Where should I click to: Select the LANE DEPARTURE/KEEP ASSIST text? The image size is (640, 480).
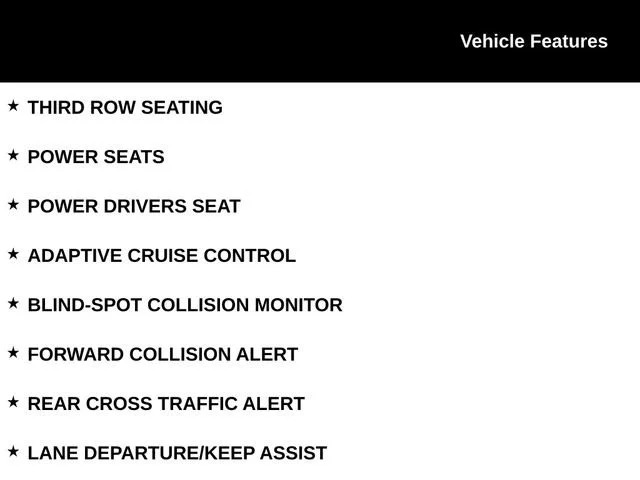177,453
